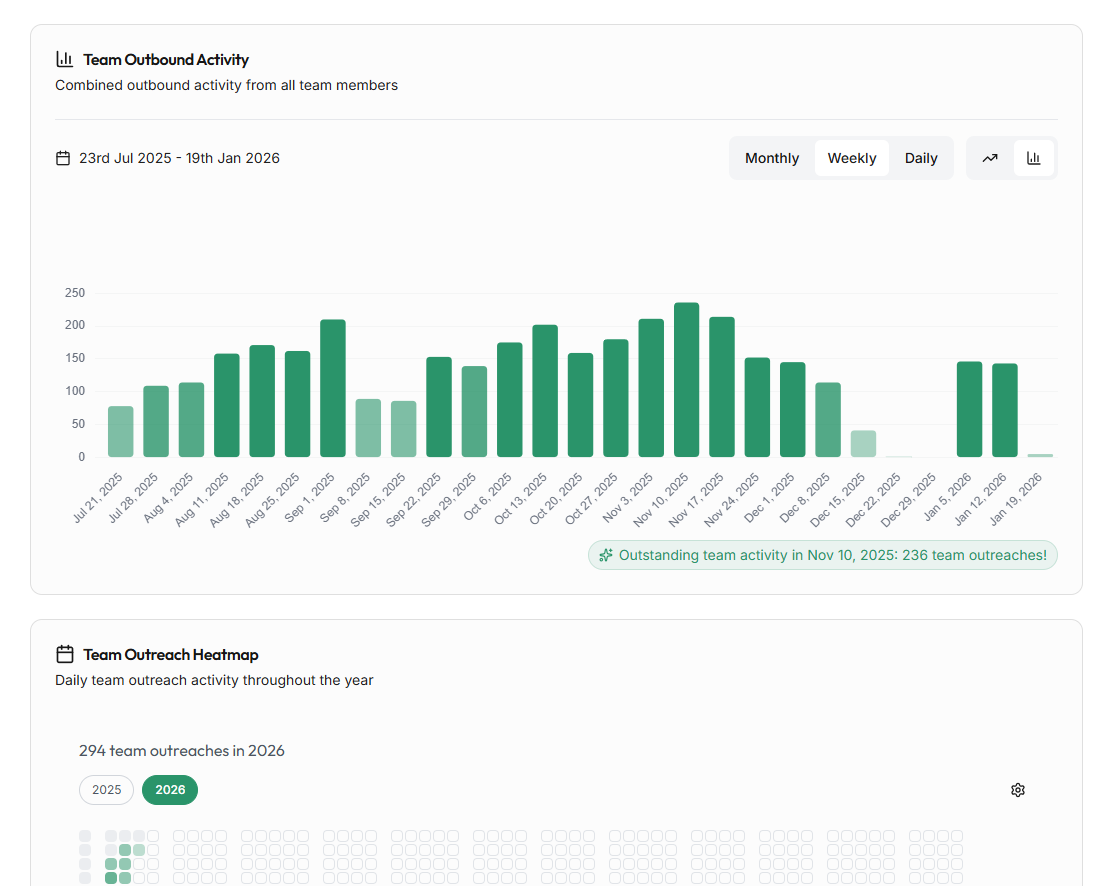Click the Nov 10, 2025 tallest bar
This screenshot has width=1114, height=886.
[686, 380]
